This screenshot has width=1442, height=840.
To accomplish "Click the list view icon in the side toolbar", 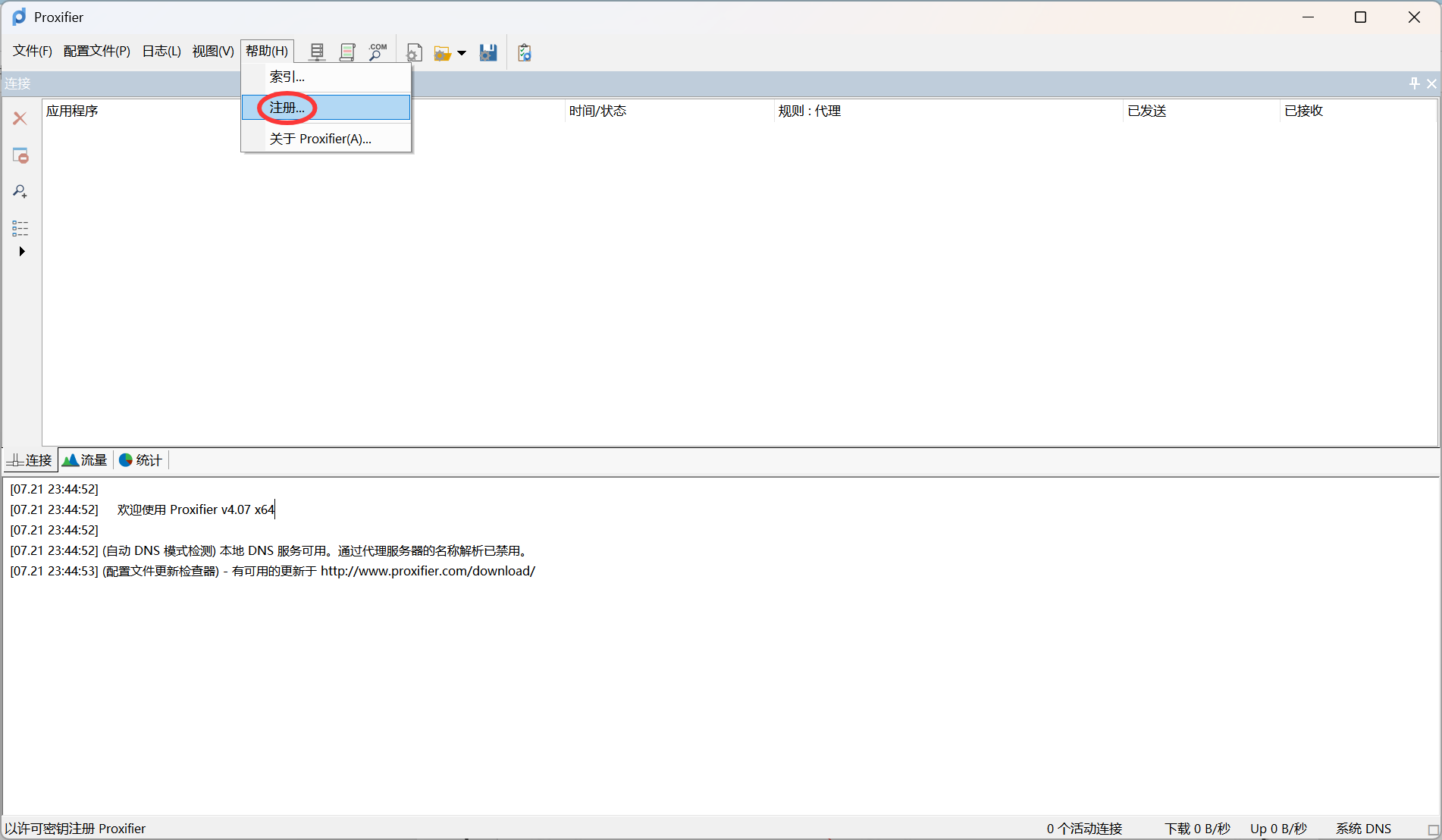I will point(20,228).
